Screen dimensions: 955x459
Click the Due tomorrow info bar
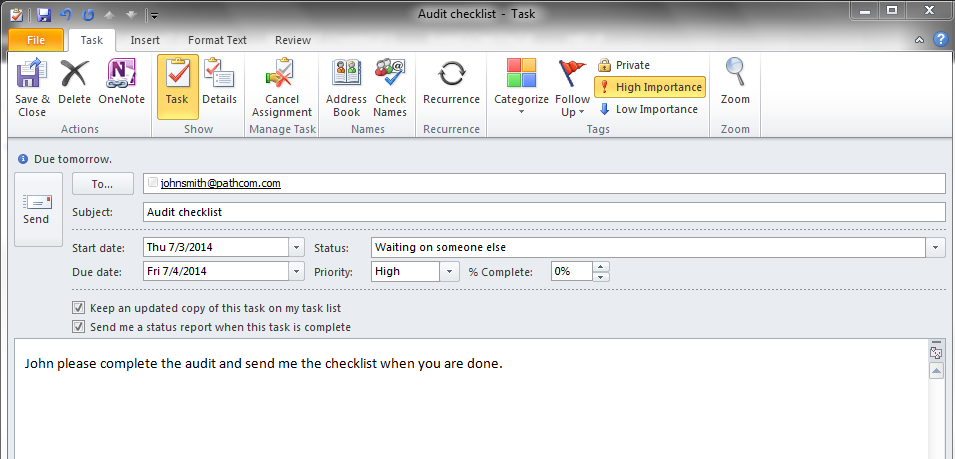pos(65,159)
